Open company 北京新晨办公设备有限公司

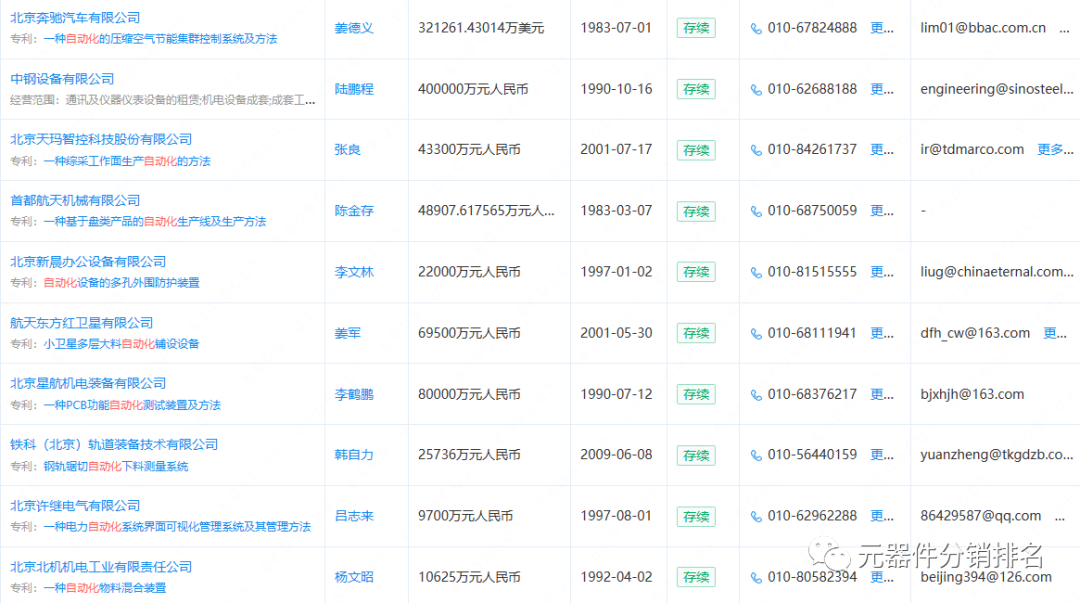88,262
